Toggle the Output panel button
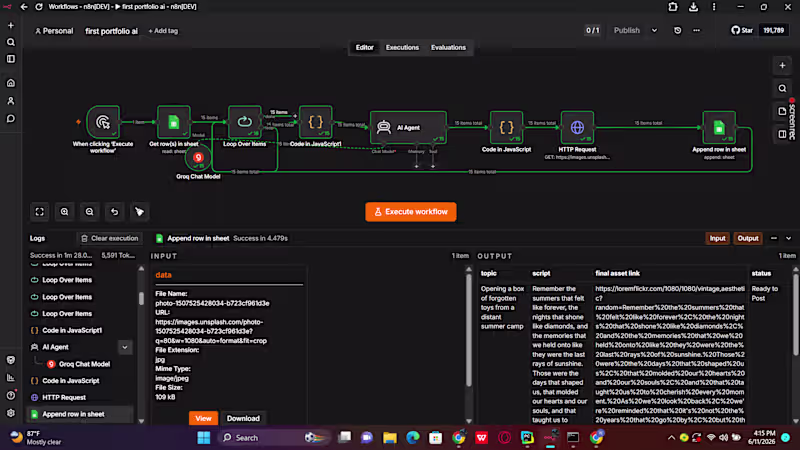The image size is (800, 450). point(748,238)
